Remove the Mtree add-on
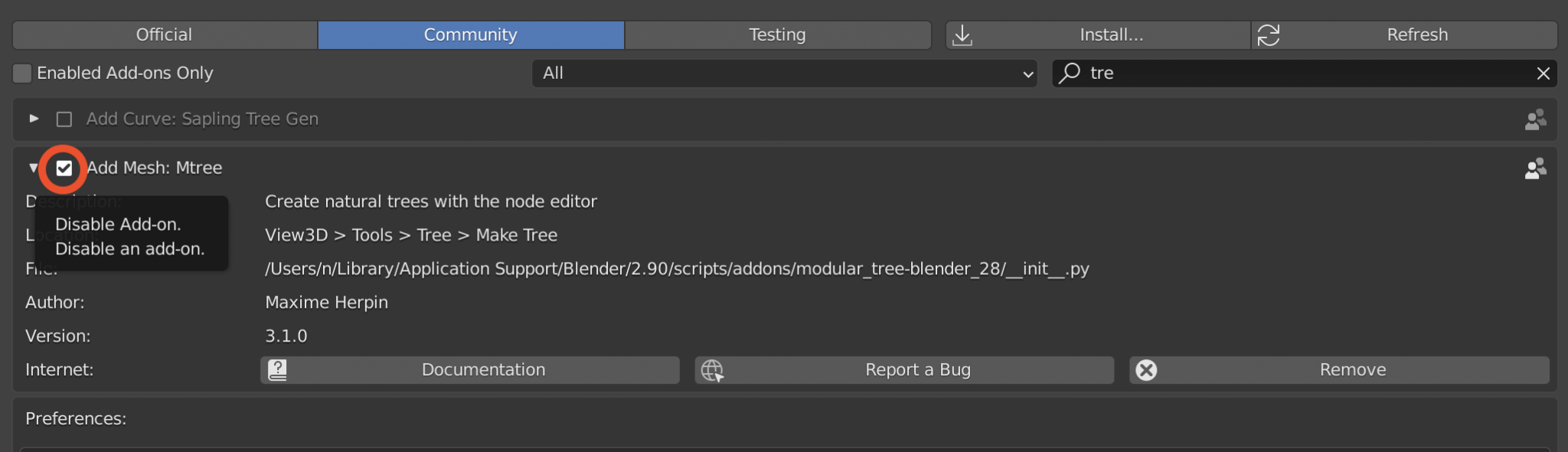The width and height of the screenshot is (1568, 452). pos(1352,369)
